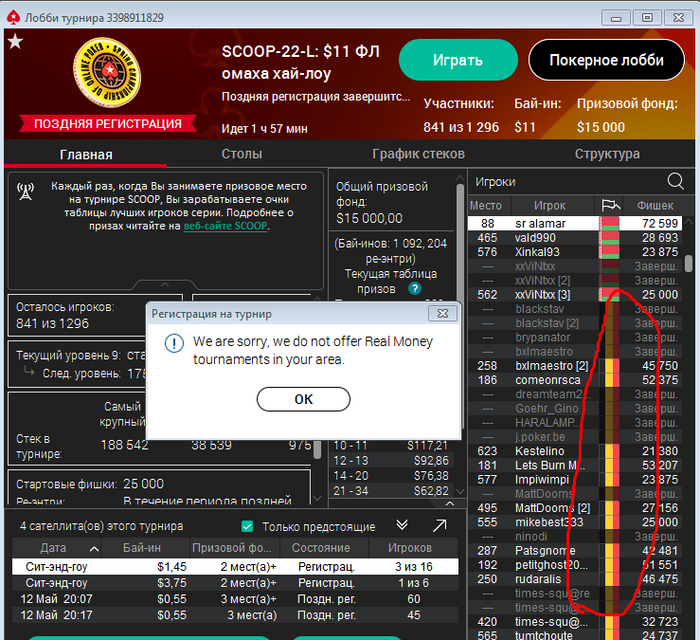
Task: Select player row 'Patsgnome'
Action: pyautogui.click(x=575, y=551)
